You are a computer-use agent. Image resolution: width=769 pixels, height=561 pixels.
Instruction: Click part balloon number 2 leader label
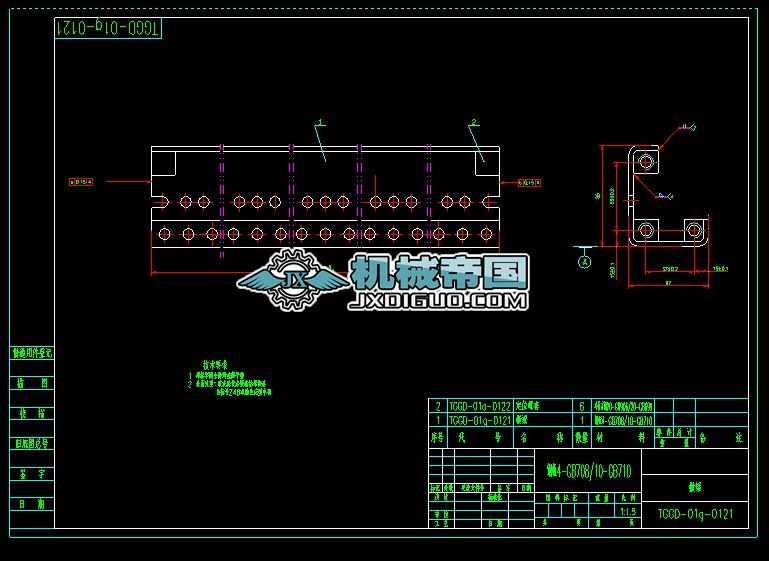(474, 122)
